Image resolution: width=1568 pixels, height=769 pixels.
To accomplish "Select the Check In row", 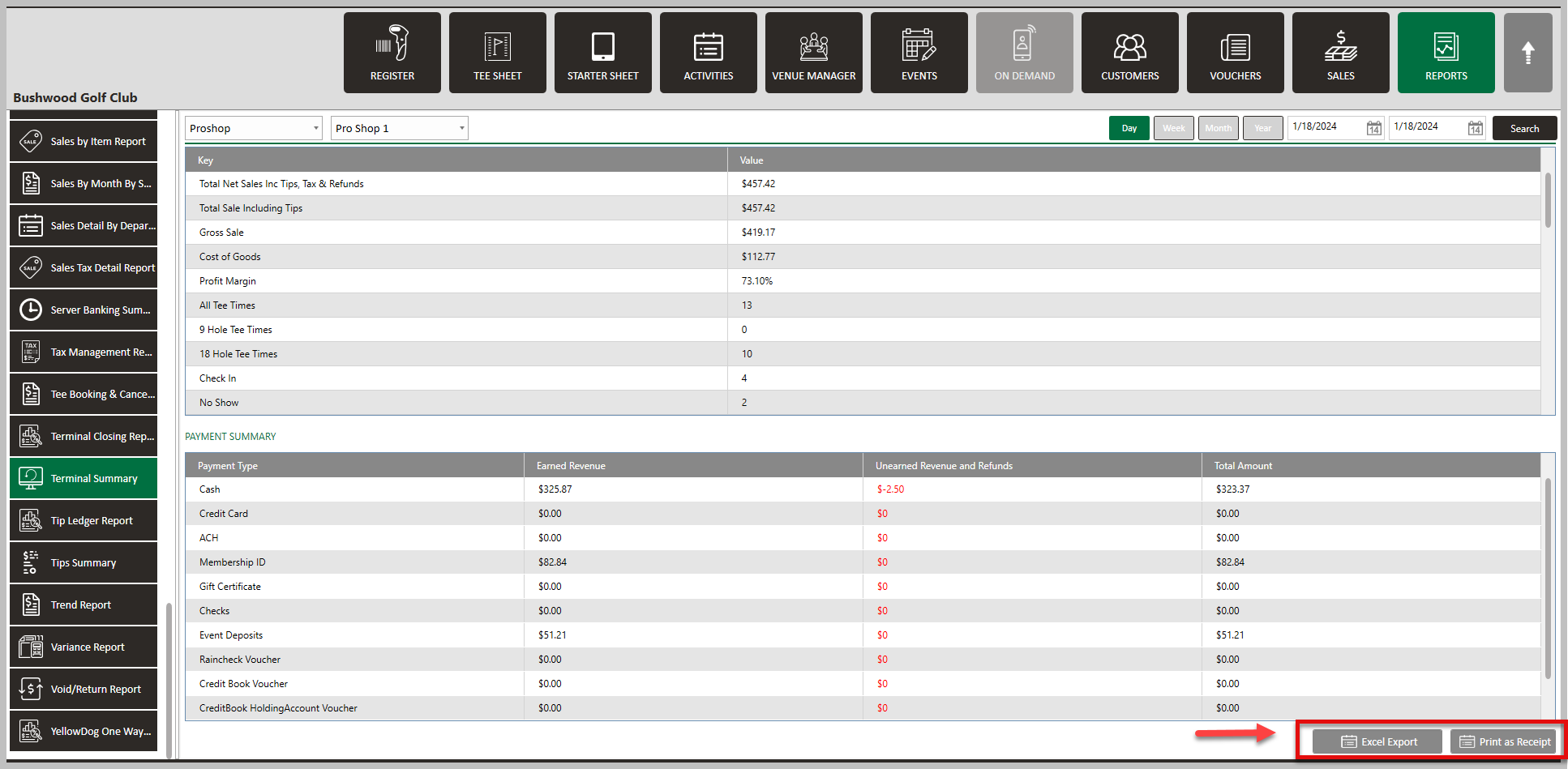I will point(863,378).
